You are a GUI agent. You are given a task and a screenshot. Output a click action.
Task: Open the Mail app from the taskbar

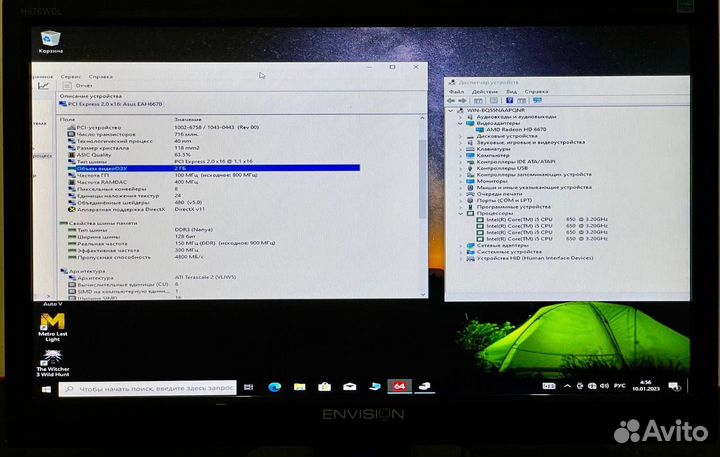click(x=349, y=387)
